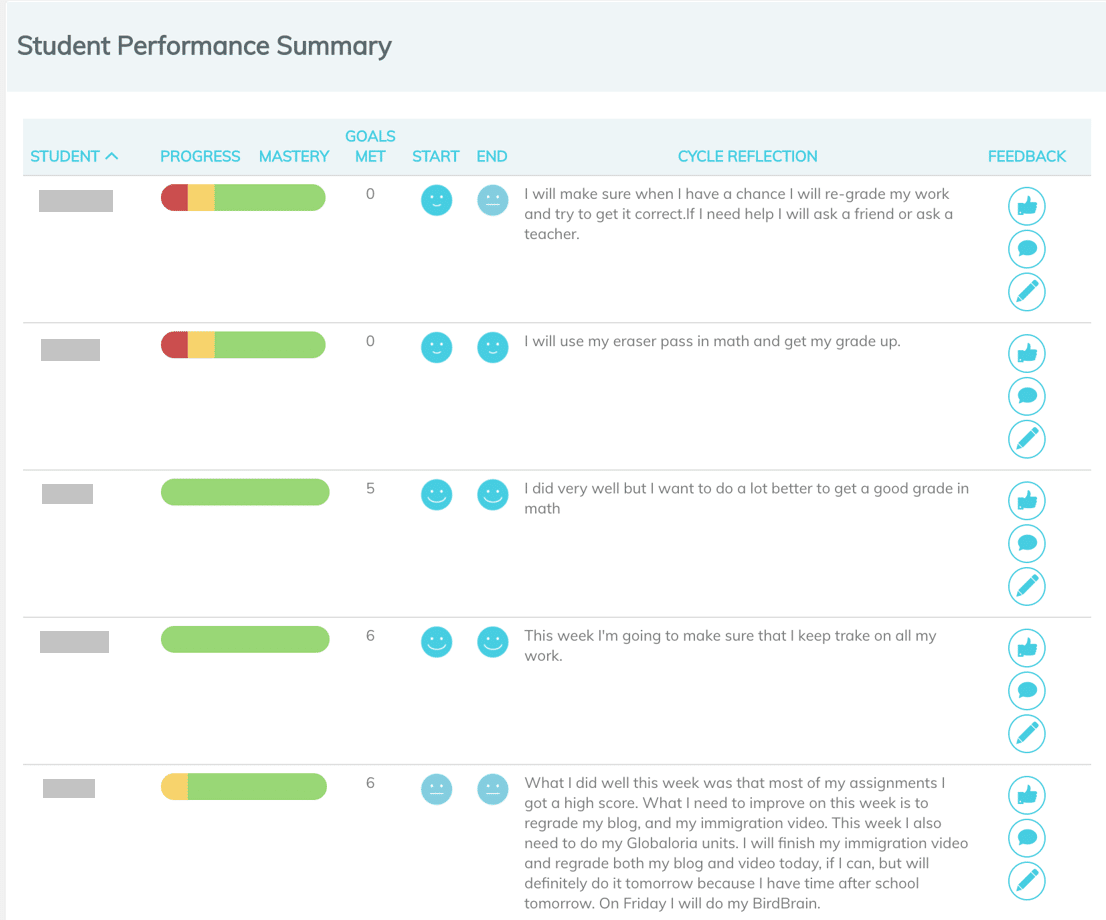The image size is (1106, 920).
Task: Click the FEEDBACK column header
Action: [1027, 156]
